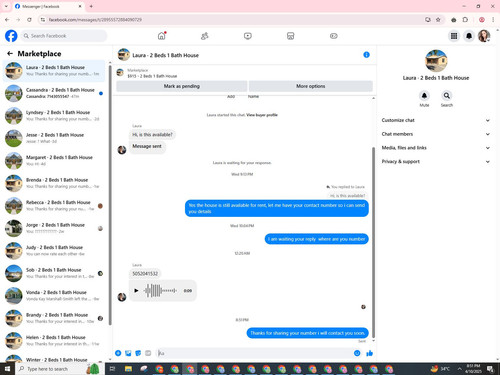
Task: Open Brenda conversation in list
Action: click(x=54, y=183)
